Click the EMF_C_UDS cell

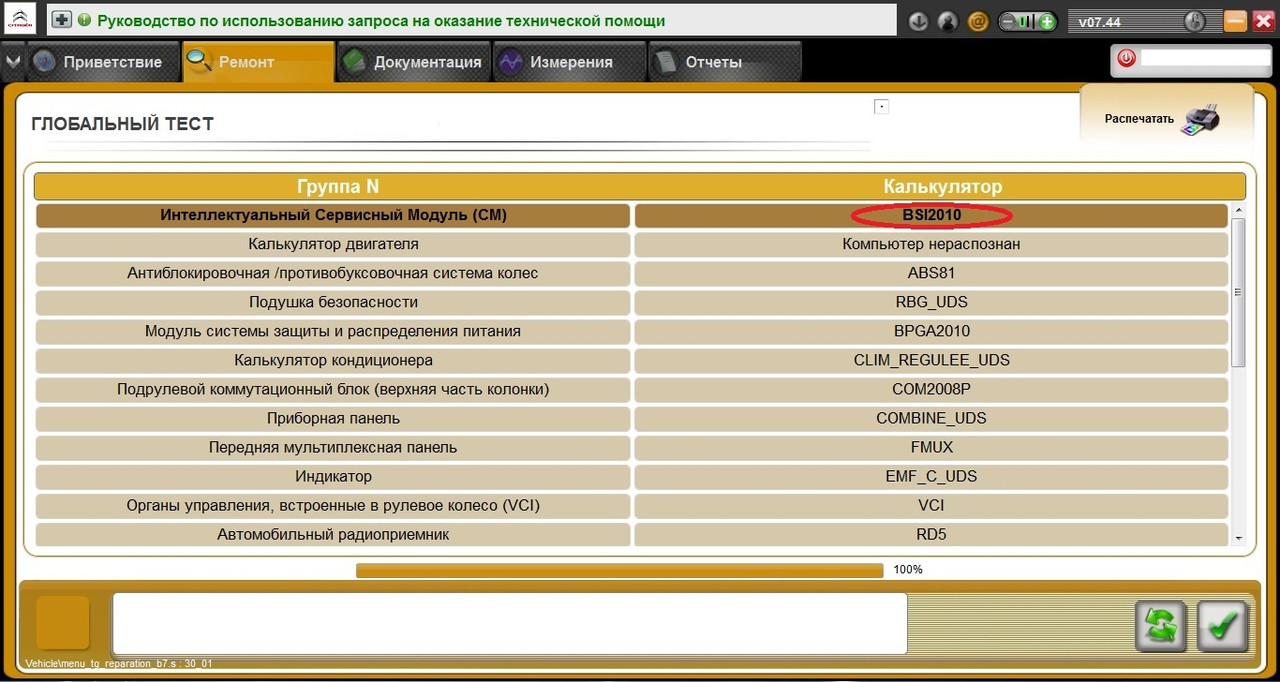pyautogui.click(x=931, y=476)
